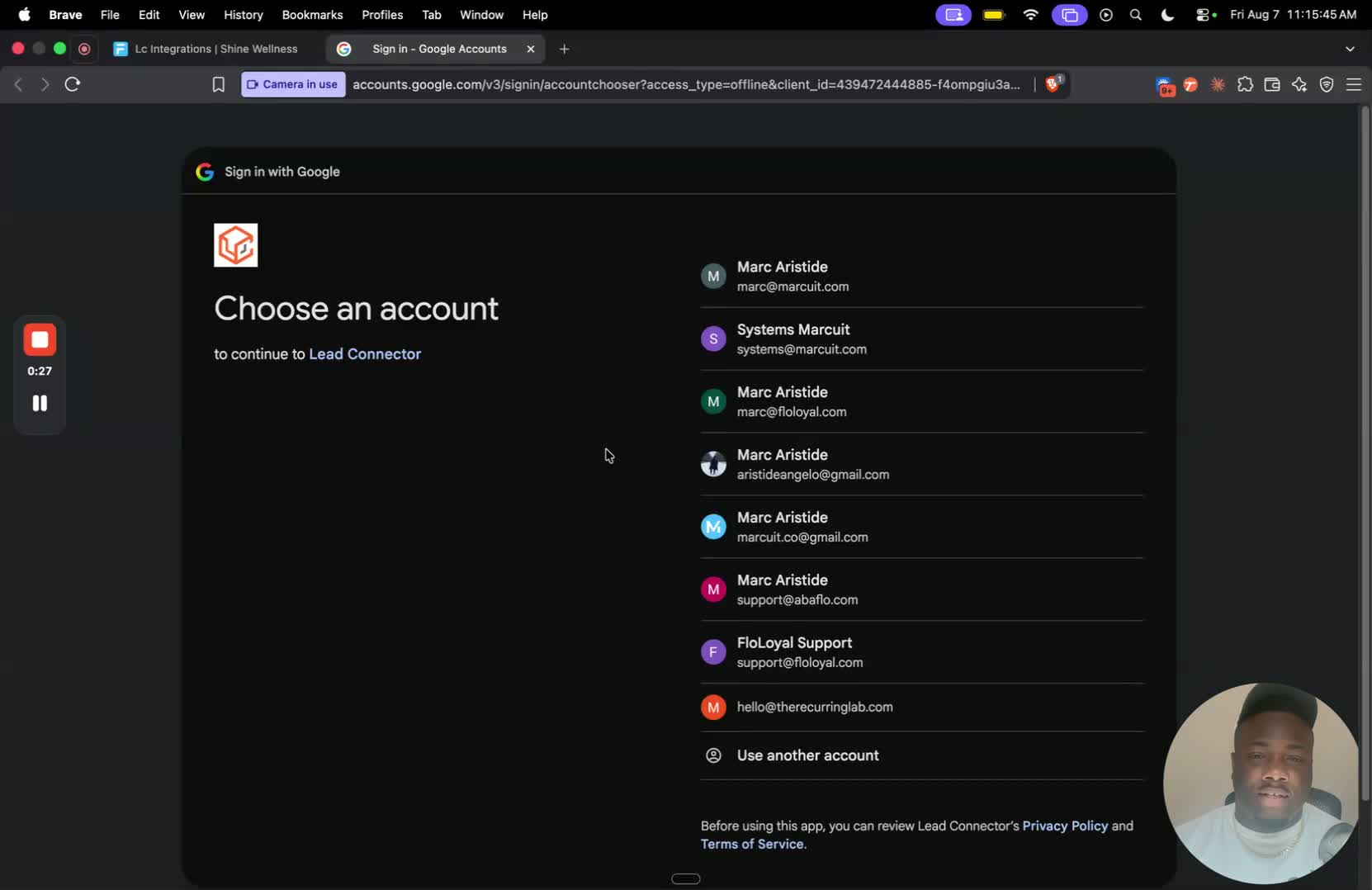Open Lead Connector's Privacy Policy link
The image size is (1372, 890).
point(1065,826)
